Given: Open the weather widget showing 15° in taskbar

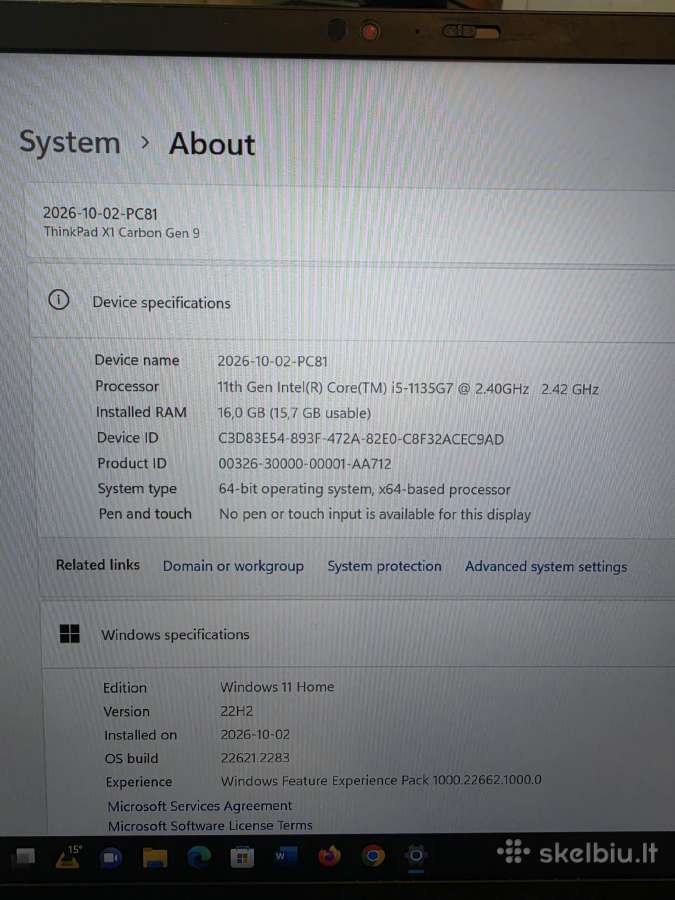Looking at the screenshot, I should pyautogui.click(x=69, y=857).
